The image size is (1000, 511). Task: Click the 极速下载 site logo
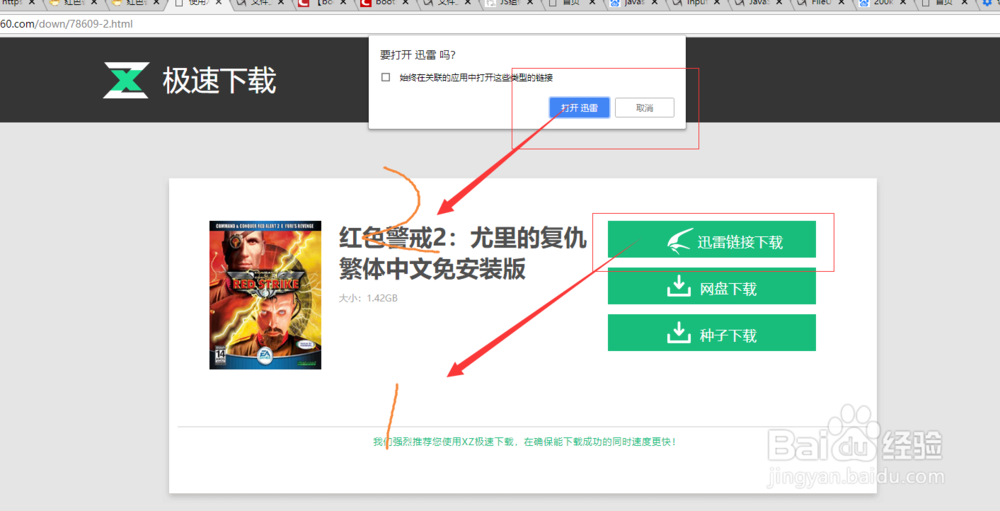click(189, 80)
